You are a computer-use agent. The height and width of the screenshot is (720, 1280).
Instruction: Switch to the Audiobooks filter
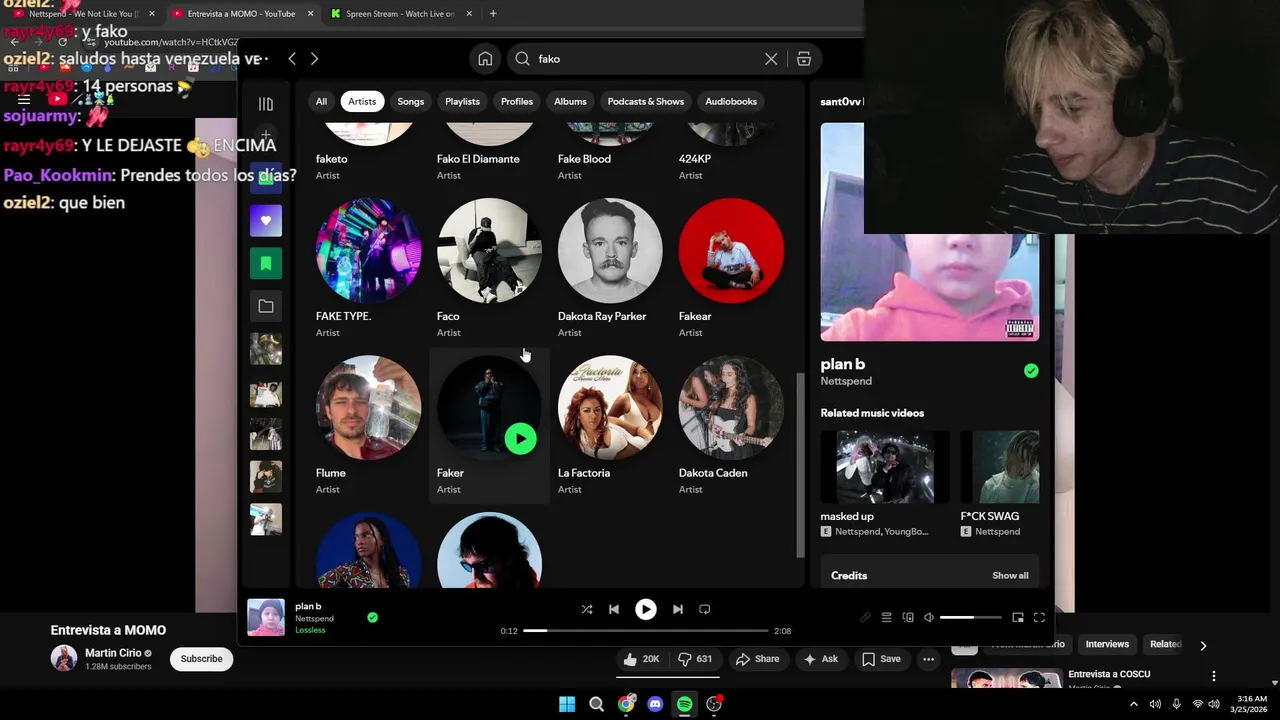click(731, 101)
